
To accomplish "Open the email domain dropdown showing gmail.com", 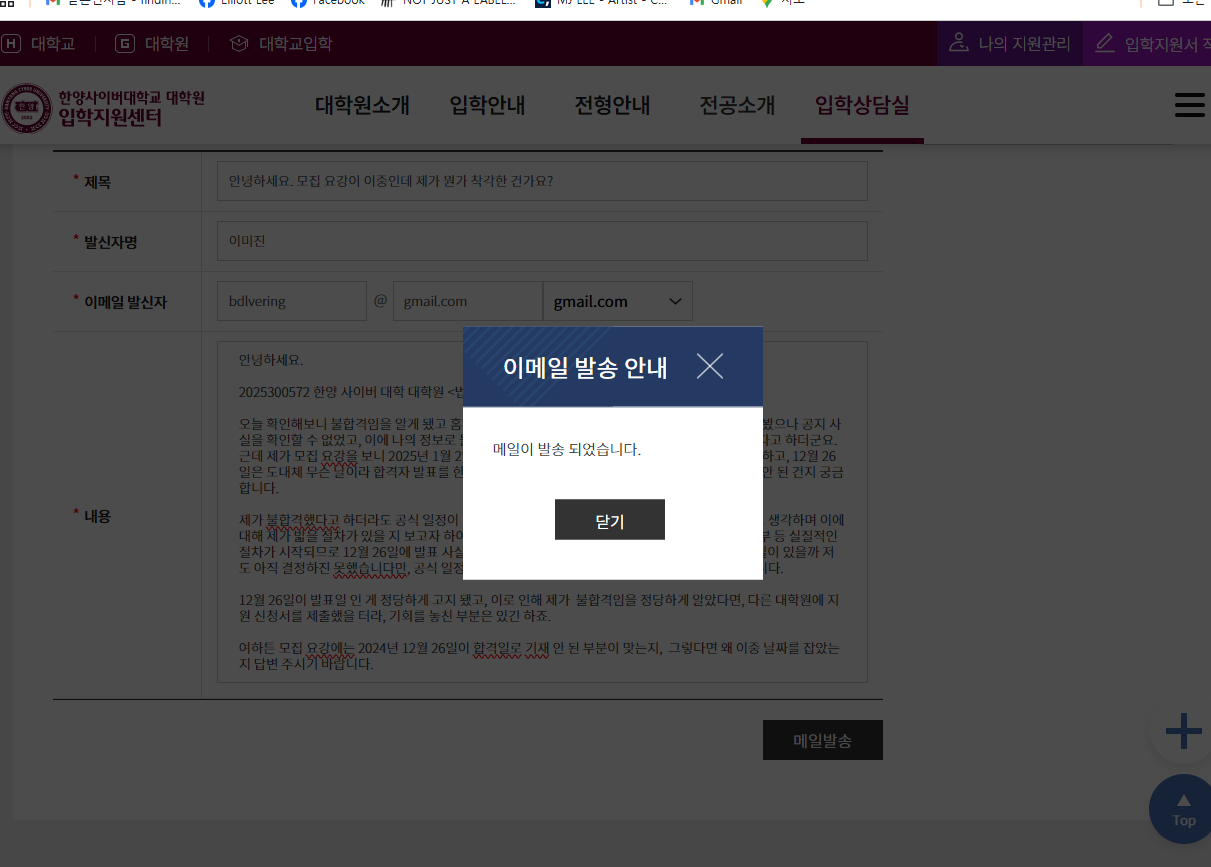I will pyautogui.click(x=617, y=300).
